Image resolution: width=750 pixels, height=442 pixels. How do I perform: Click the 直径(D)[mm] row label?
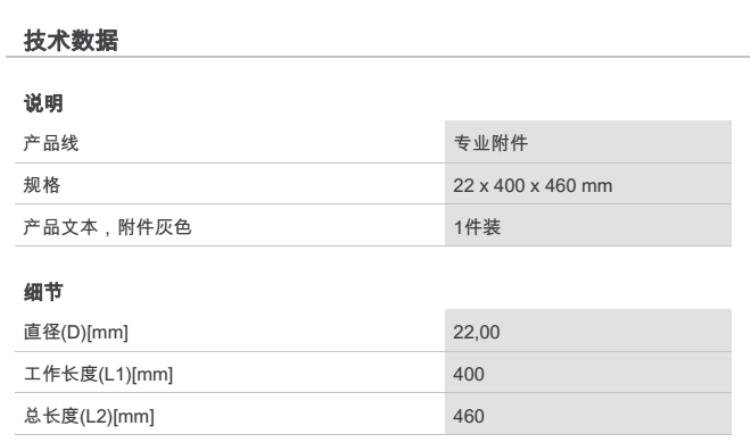pyautogui.click(x=77, y=332)
